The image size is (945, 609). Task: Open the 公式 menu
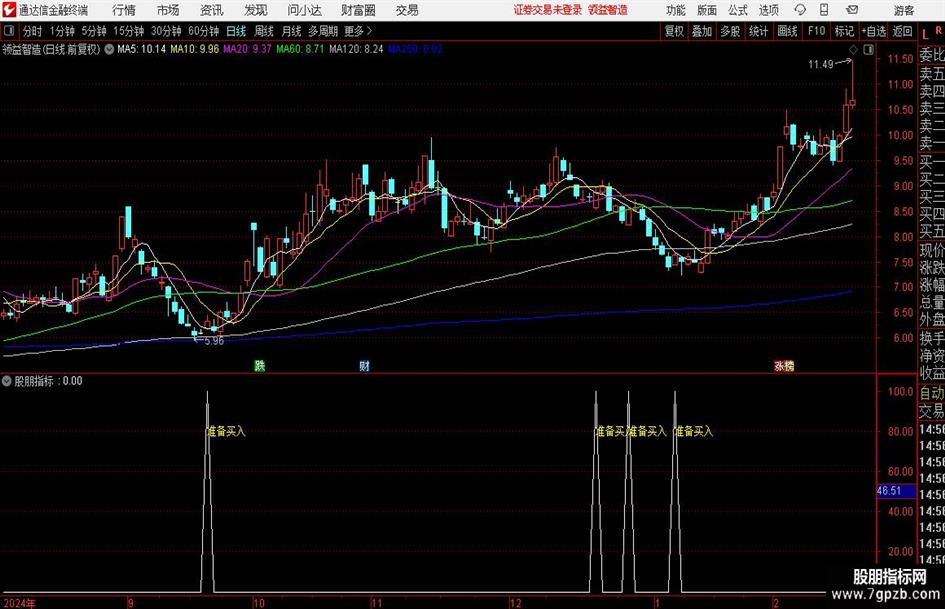[x=738, y=10]
